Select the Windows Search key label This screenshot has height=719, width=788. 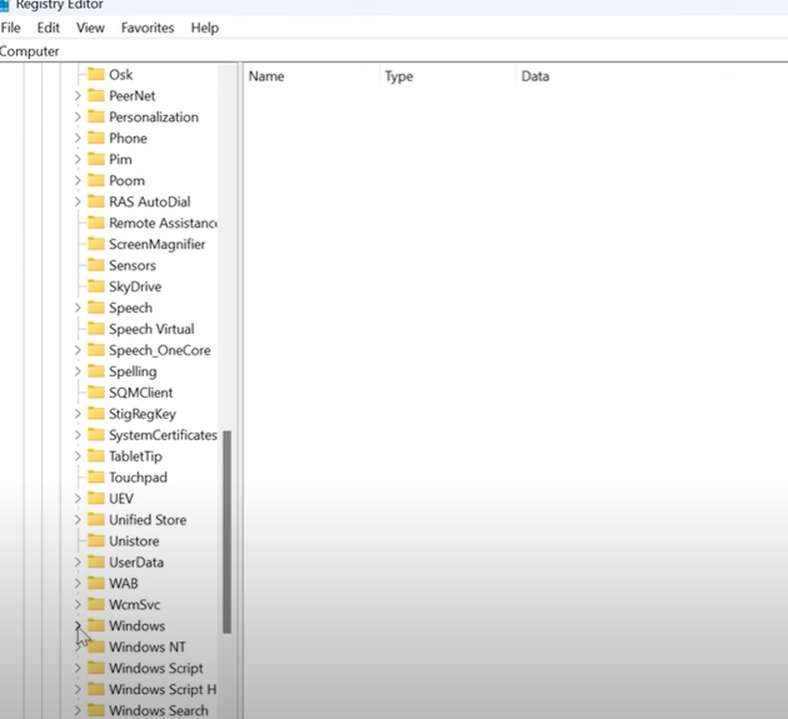(159, 710)
